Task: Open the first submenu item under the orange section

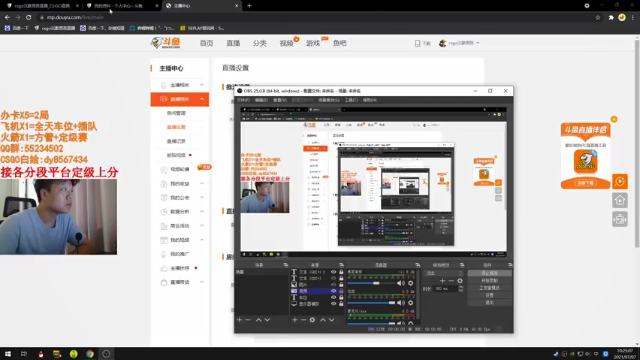Action: (176, 113)
